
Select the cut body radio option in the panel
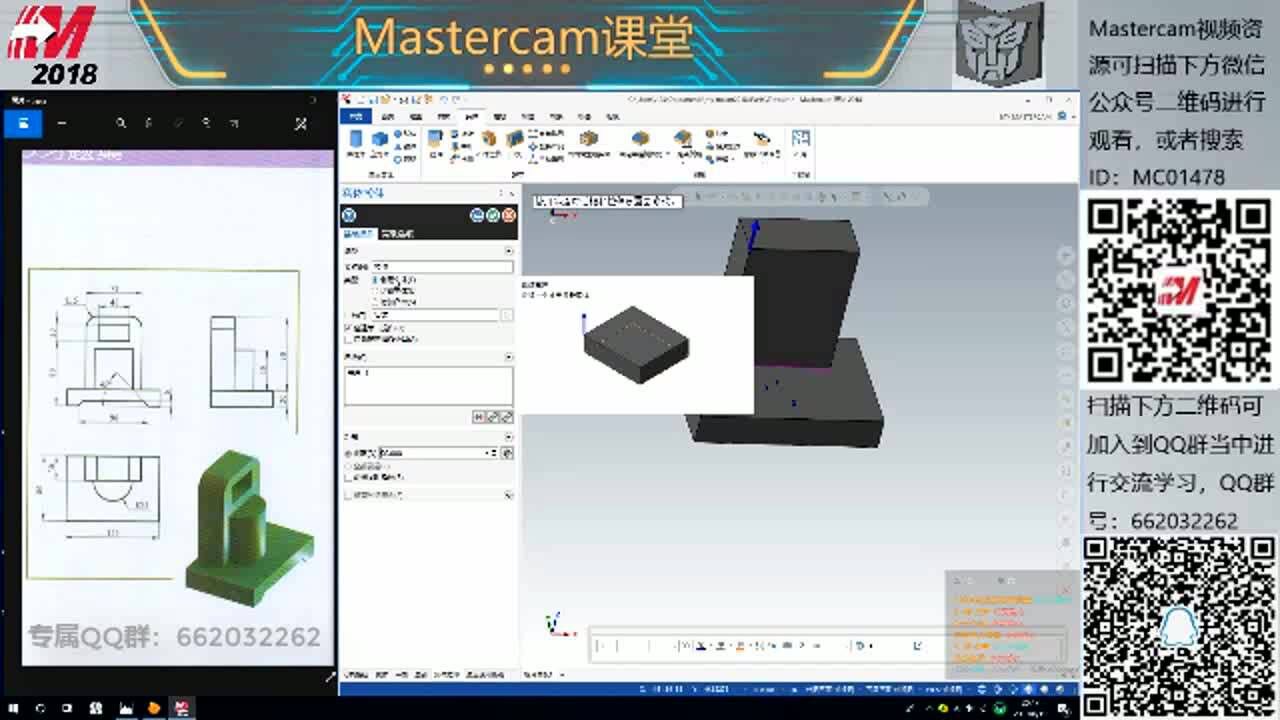click(373, 291)
